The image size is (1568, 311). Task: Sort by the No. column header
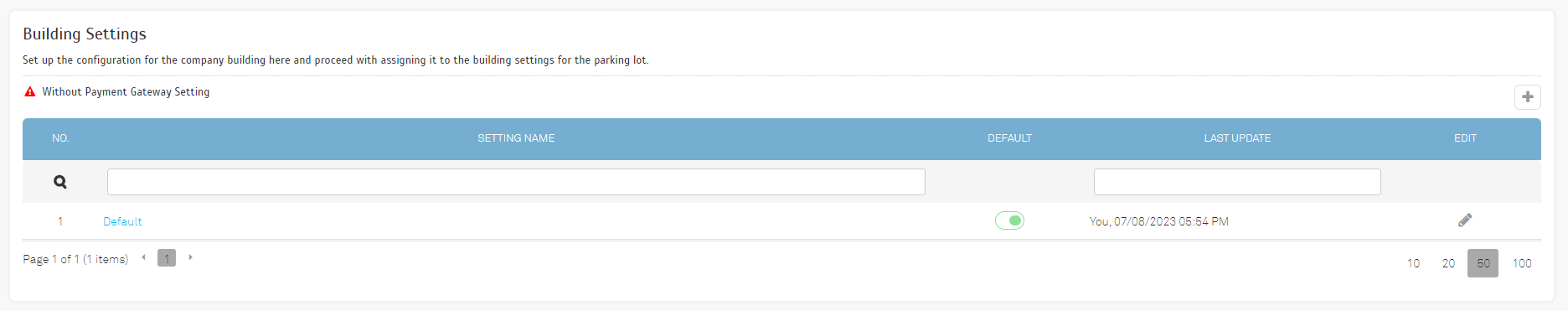(x=60, y=138)
